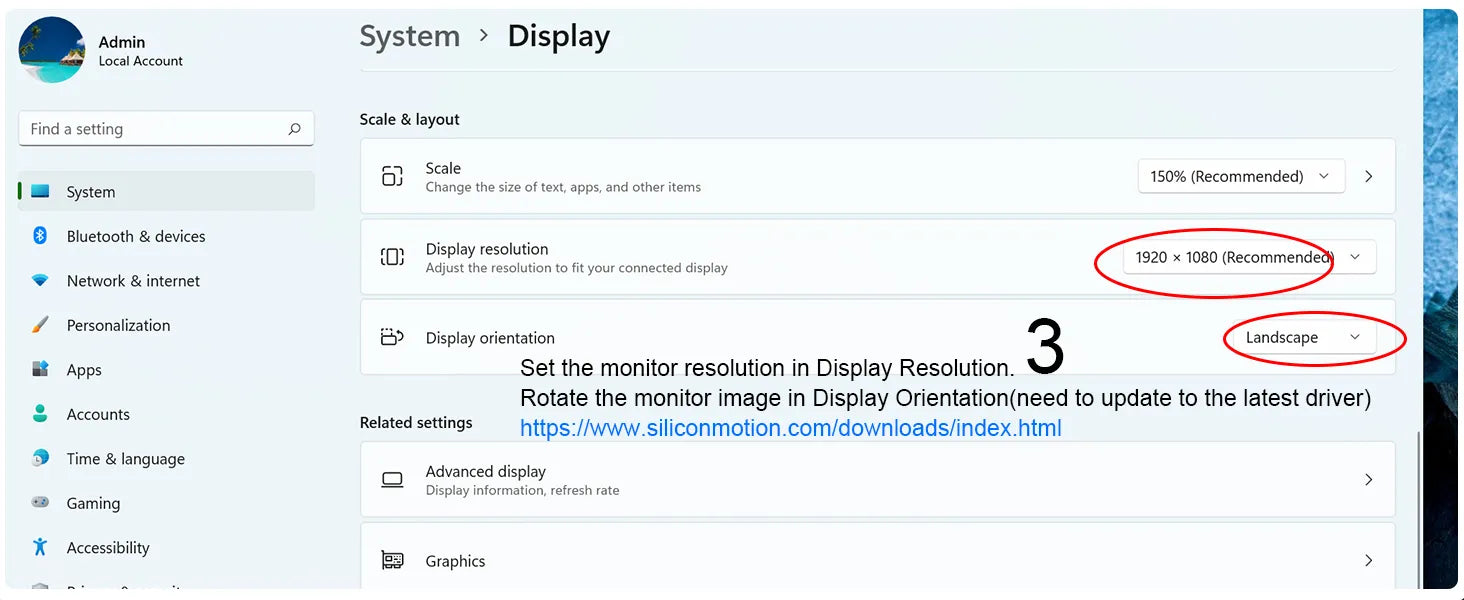Click the Apps icon in sidebar
Image resolution: width=1464 pixels, height=600 pixels.
[x=40, y=370]
